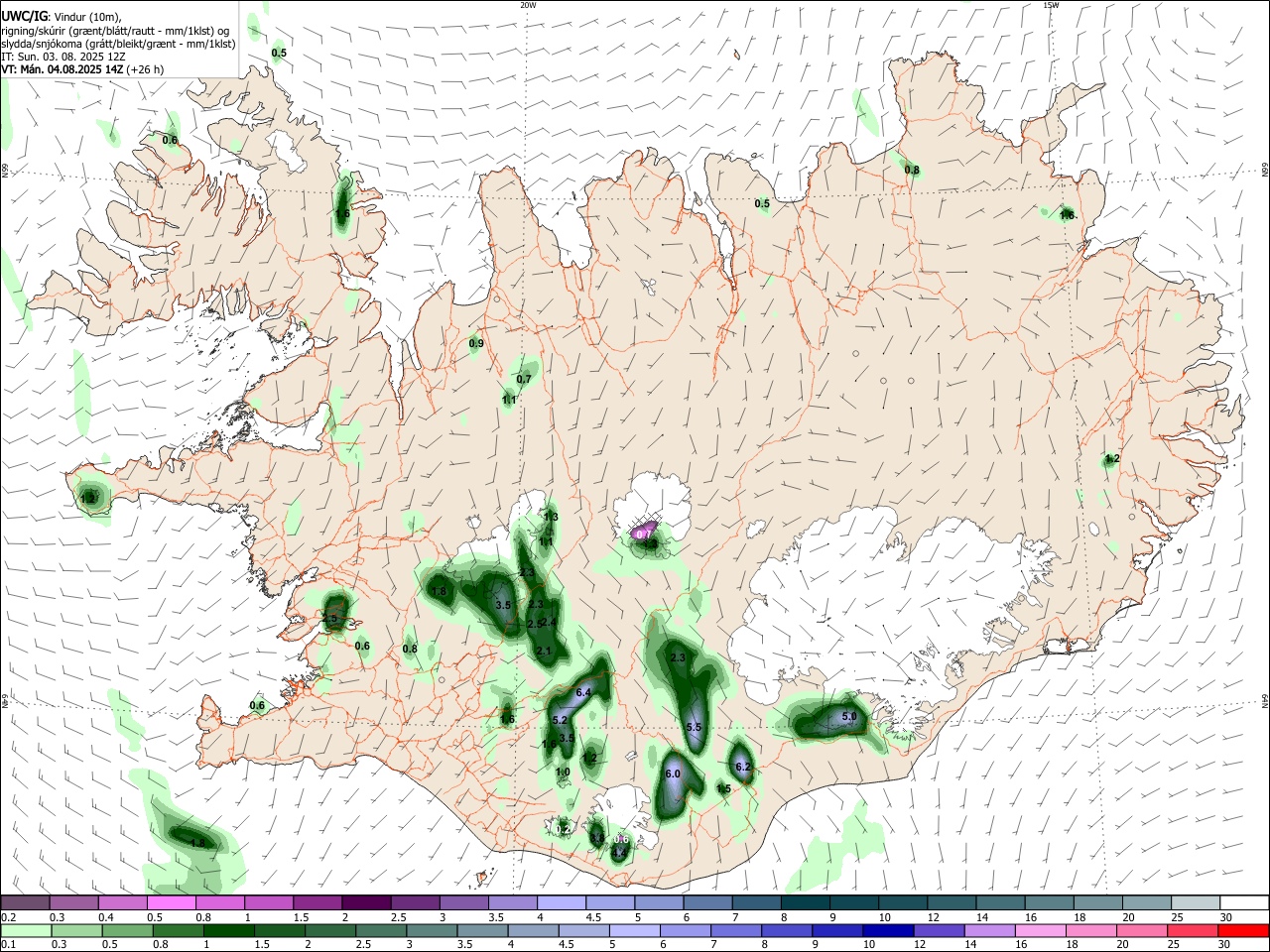The image size is (1270, 952).
Task: Click the 2.1 precipitation value on the map
Action: [544, 651]
